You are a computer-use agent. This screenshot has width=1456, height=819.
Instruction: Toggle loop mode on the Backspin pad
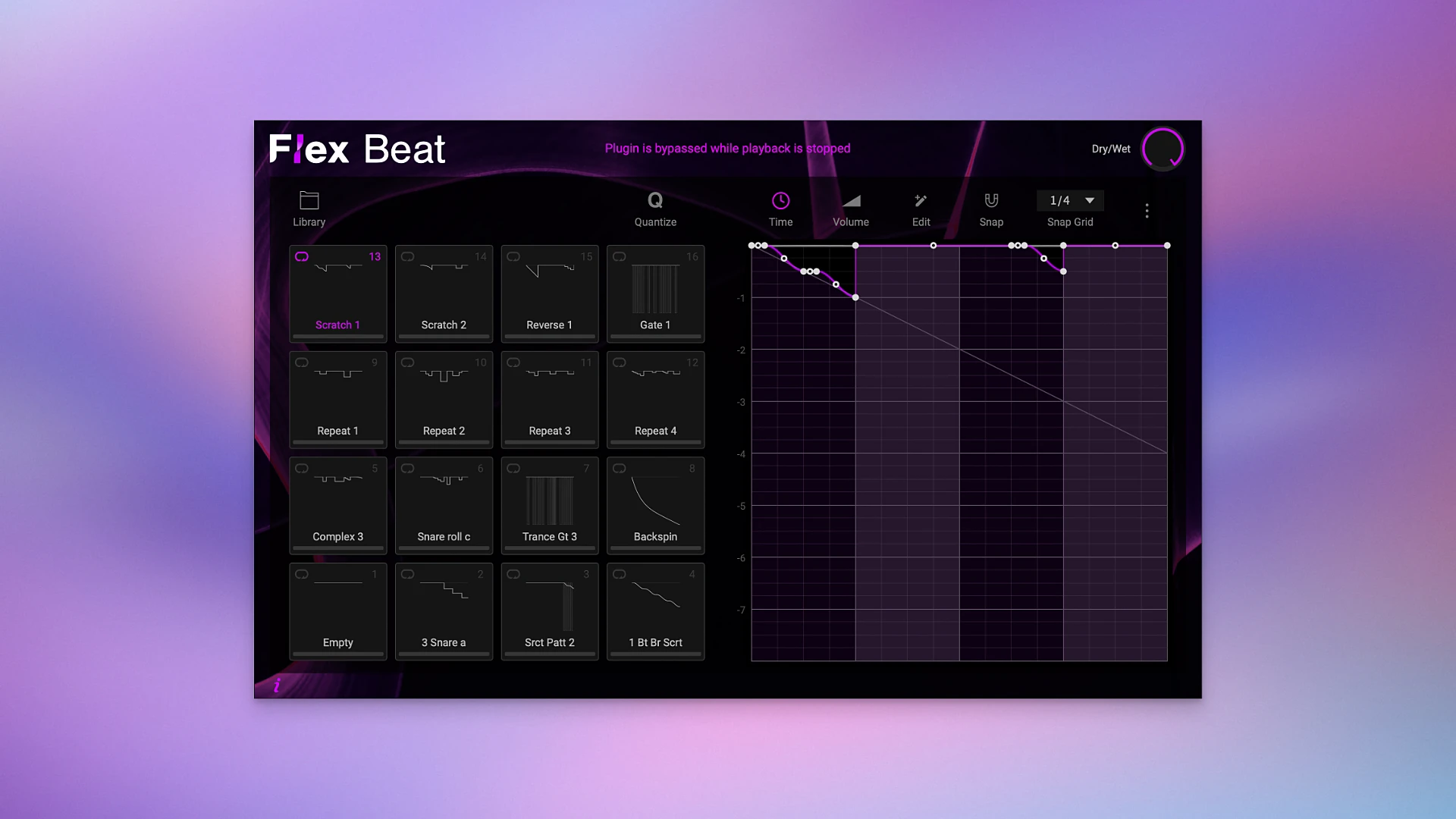click(x=620, y=468)
